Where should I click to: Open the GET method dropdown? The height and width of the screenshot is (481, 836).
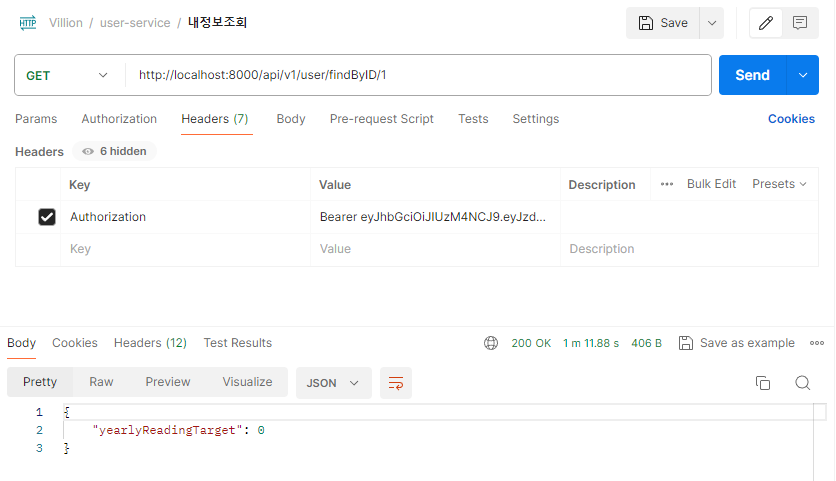[67, 75]
